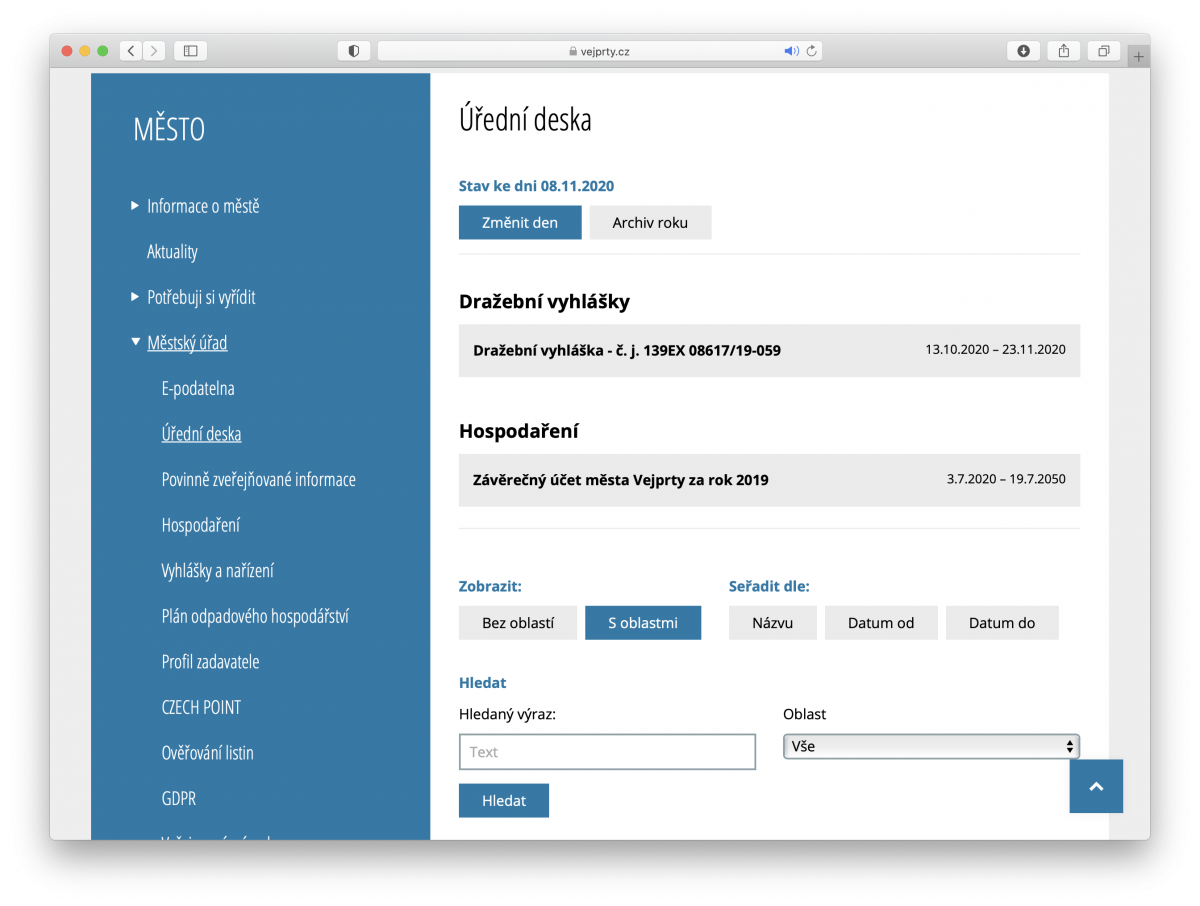Reload the vejprty.cz page

[811, 51]
